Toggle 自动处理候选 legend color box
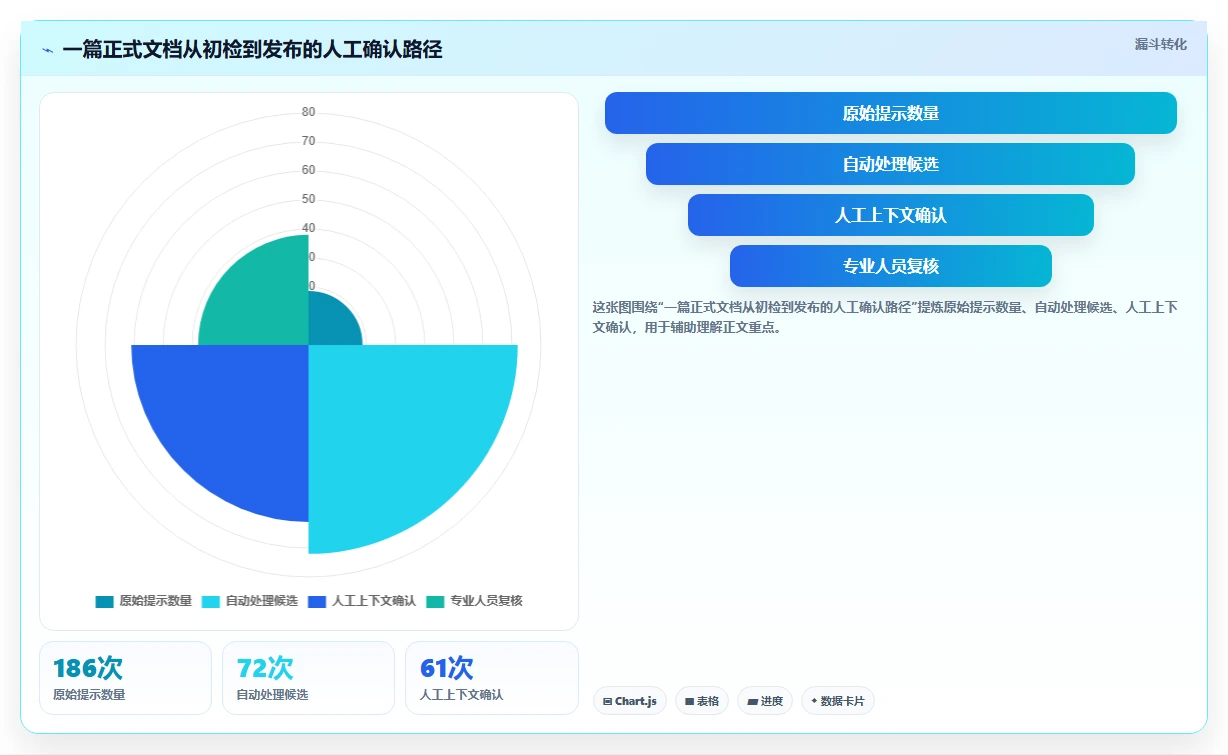This screenshot has height=755, width=1228. tap(211, 602)
